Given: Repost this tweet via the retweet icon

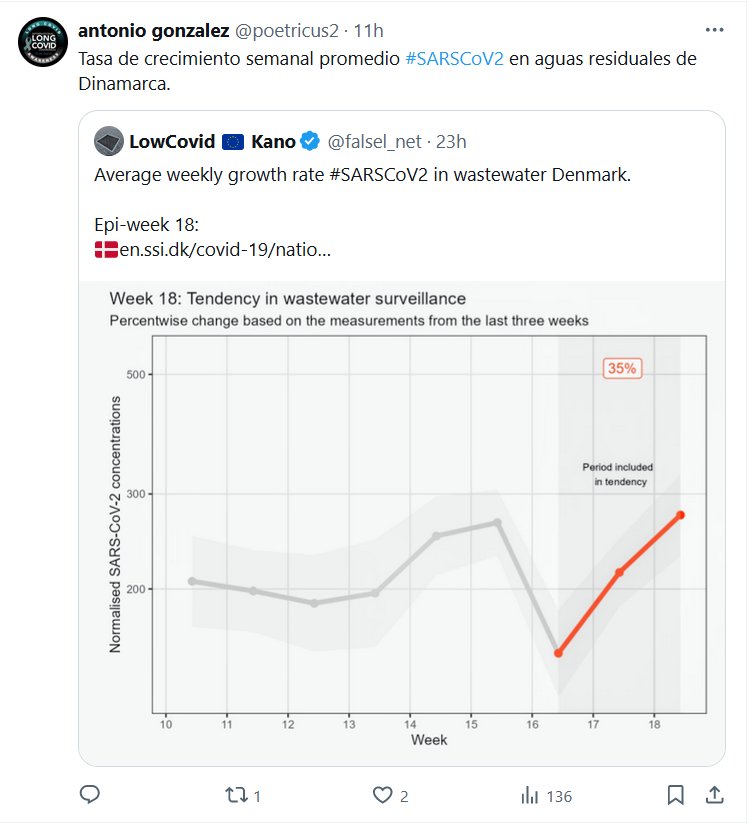Looking at the screenshot, I should click(237, 795).
